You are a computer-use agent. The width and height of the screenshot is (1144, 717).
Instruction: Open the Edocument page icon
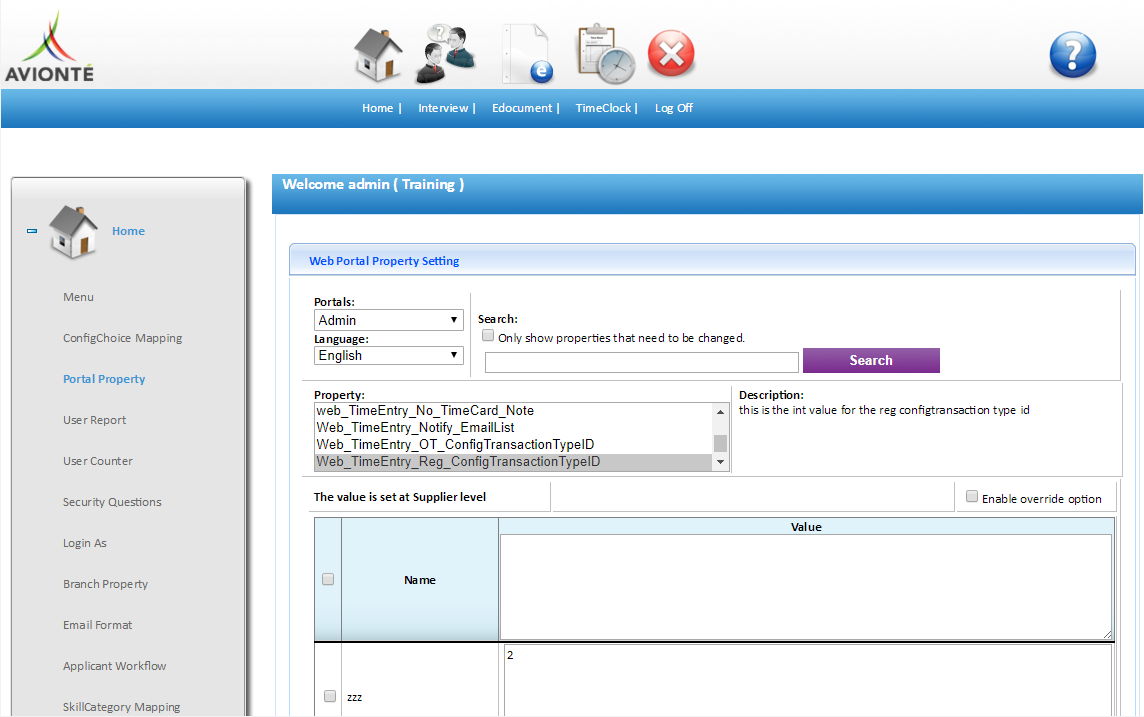point(527,54)
